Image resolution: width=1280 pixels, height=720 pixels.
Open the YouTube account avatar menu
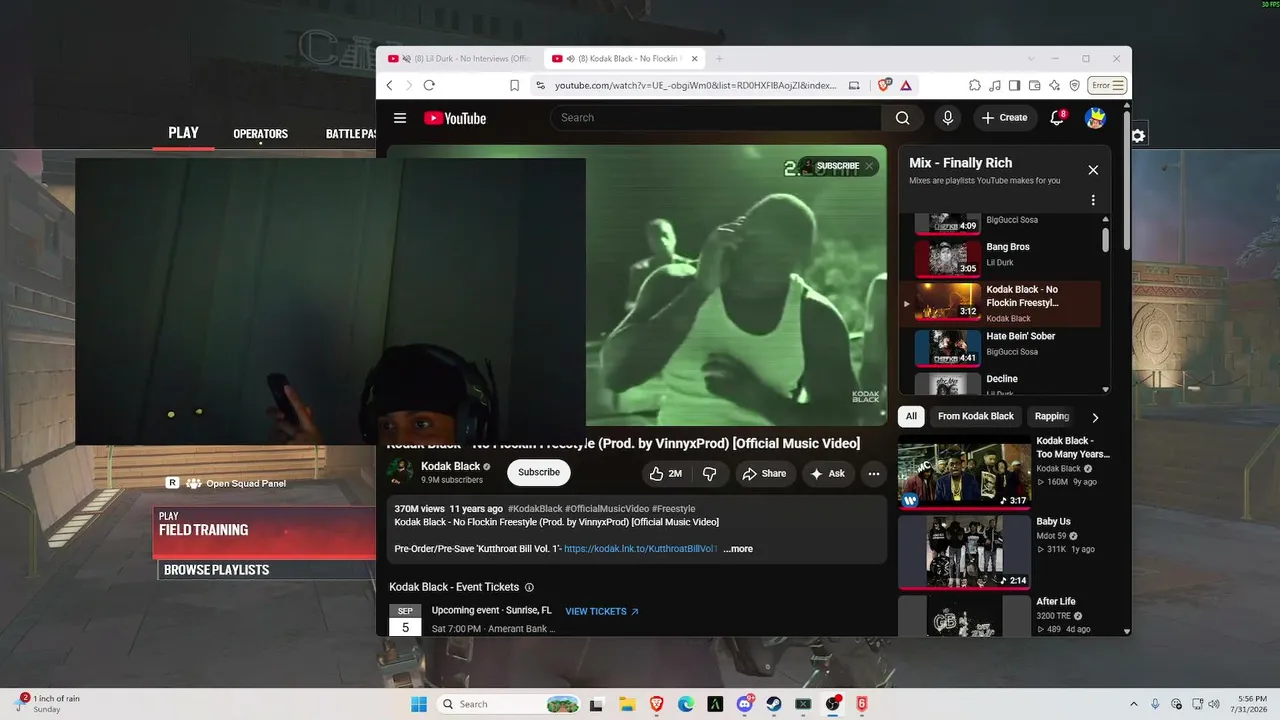1095,118
